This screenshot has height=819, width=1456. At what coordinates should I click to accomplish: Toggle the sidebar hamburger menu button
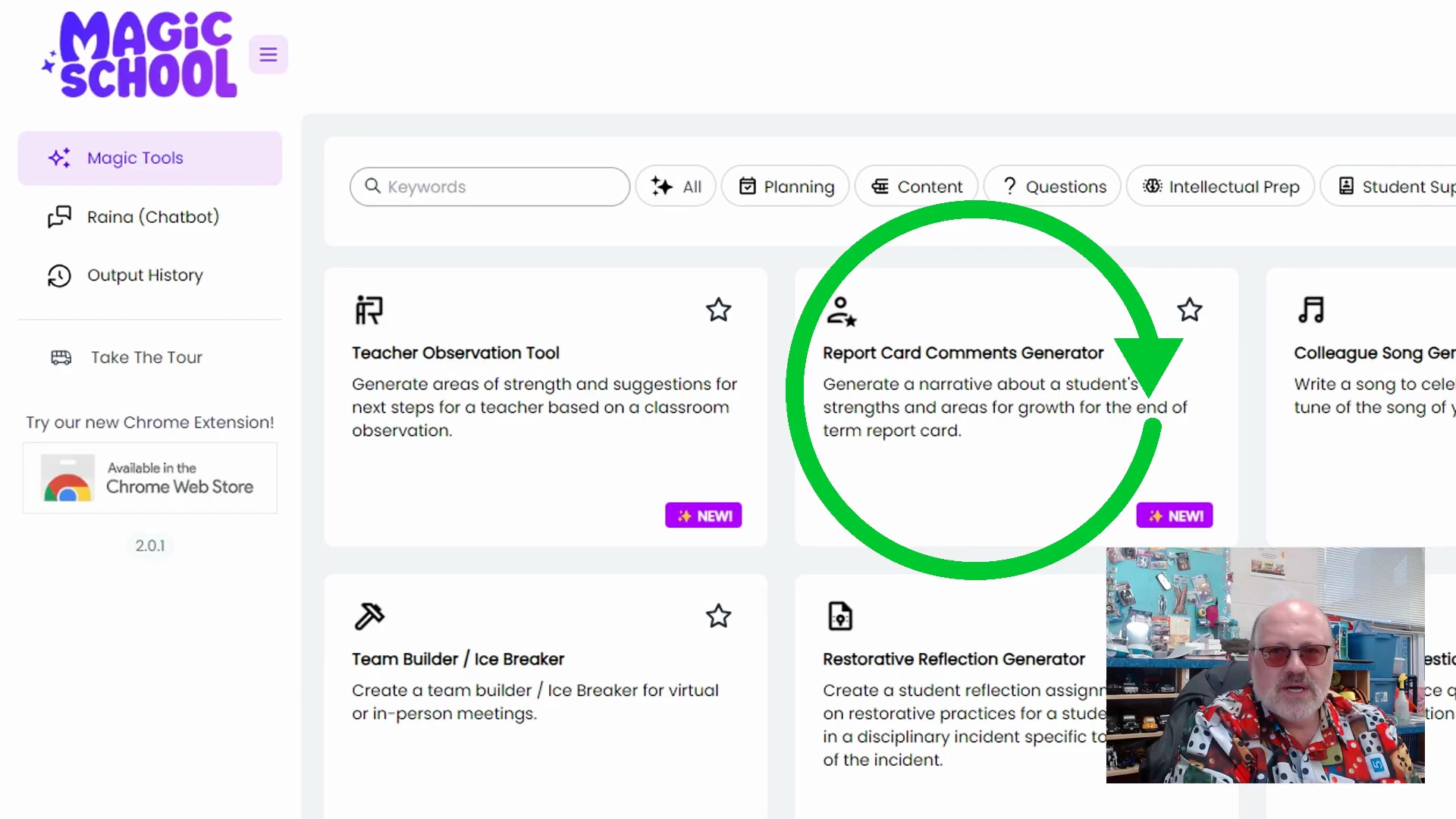pyautogui.click(x=268, y=55)
